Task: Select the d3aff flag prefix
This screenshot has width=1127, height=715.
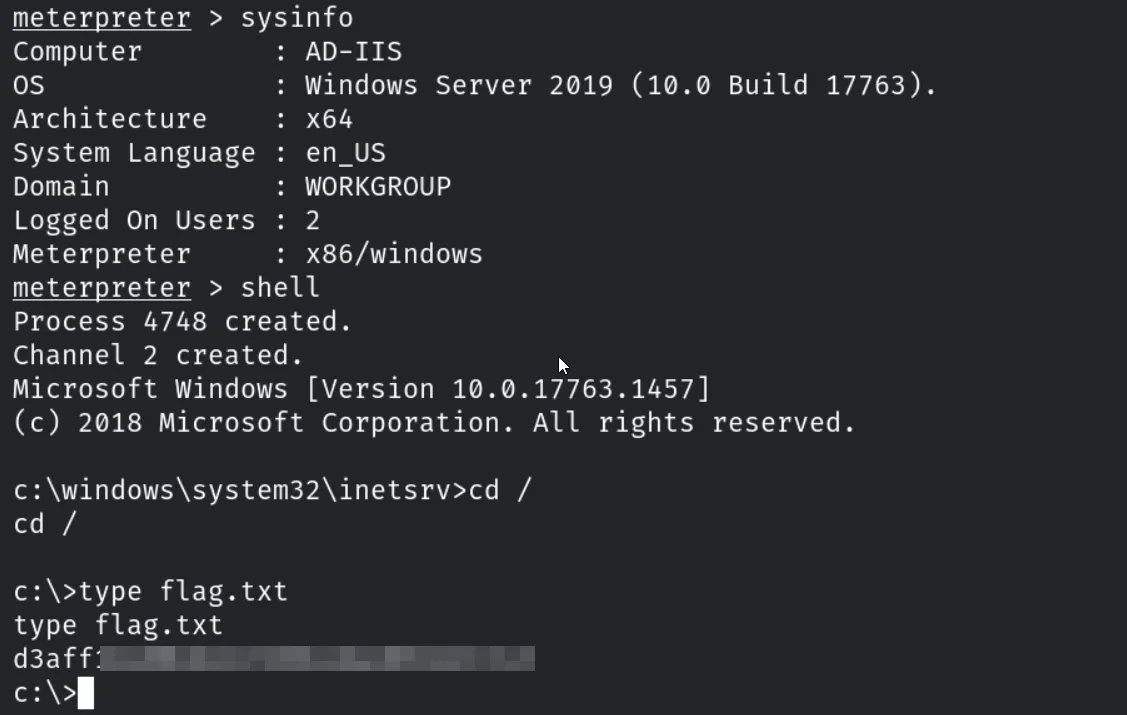Action: pyautogui.click(x=54, y=658)
